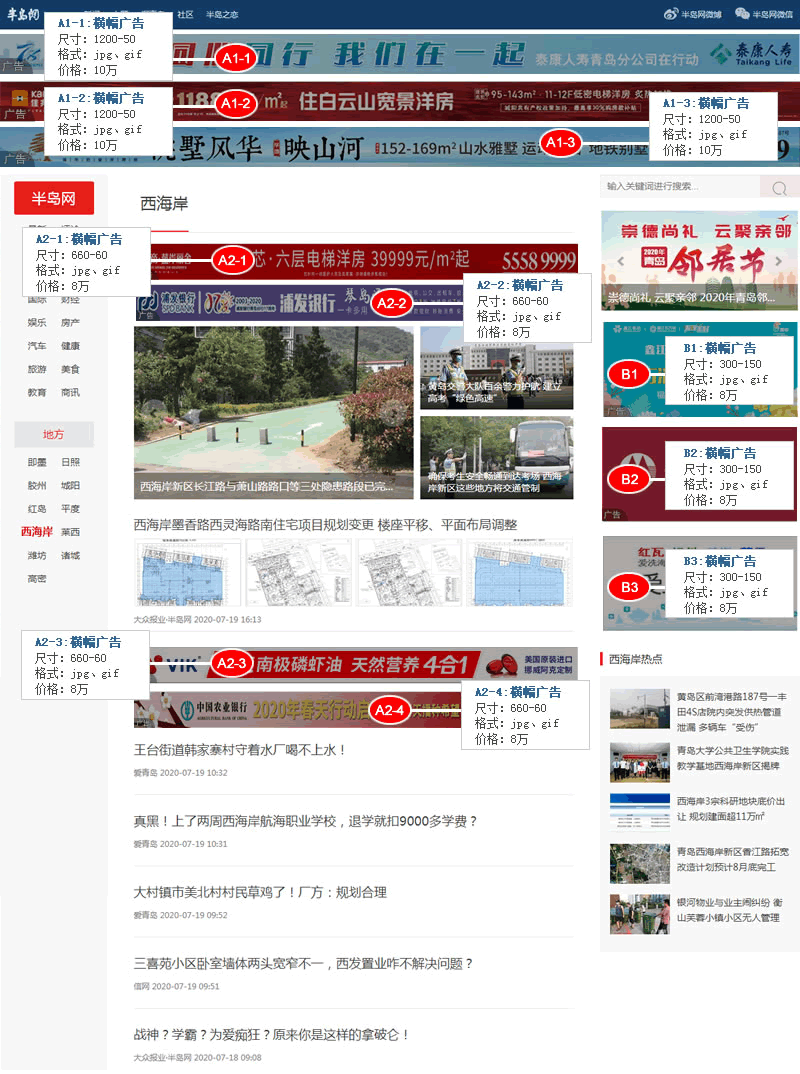Select the 旅游 channel
Viewport: 800px width, 1074px height.
(37, 369)
